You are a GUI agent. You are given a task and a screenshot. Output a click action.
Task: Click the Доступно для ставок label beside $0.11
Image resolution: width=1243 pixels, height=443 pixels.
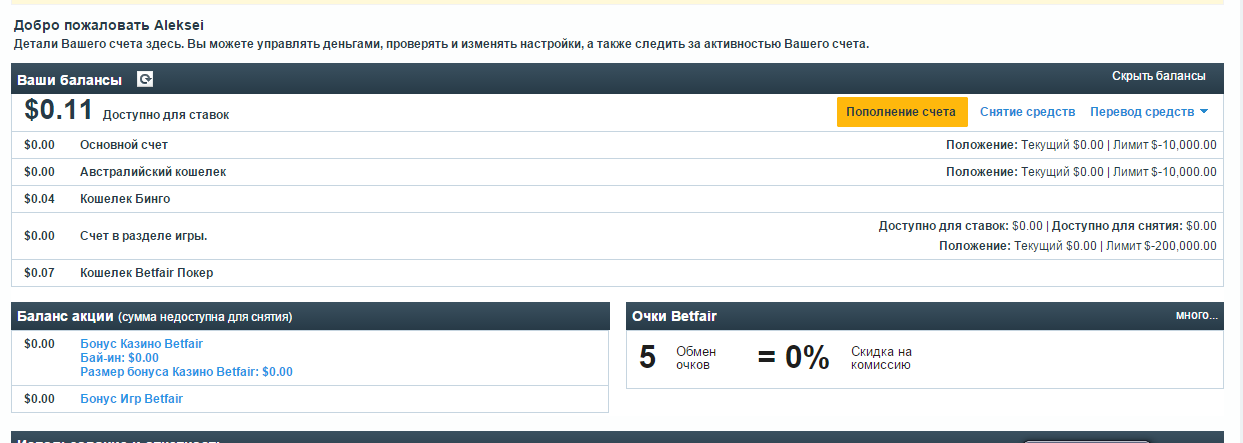pyautogui.click(x=166, y=115)
